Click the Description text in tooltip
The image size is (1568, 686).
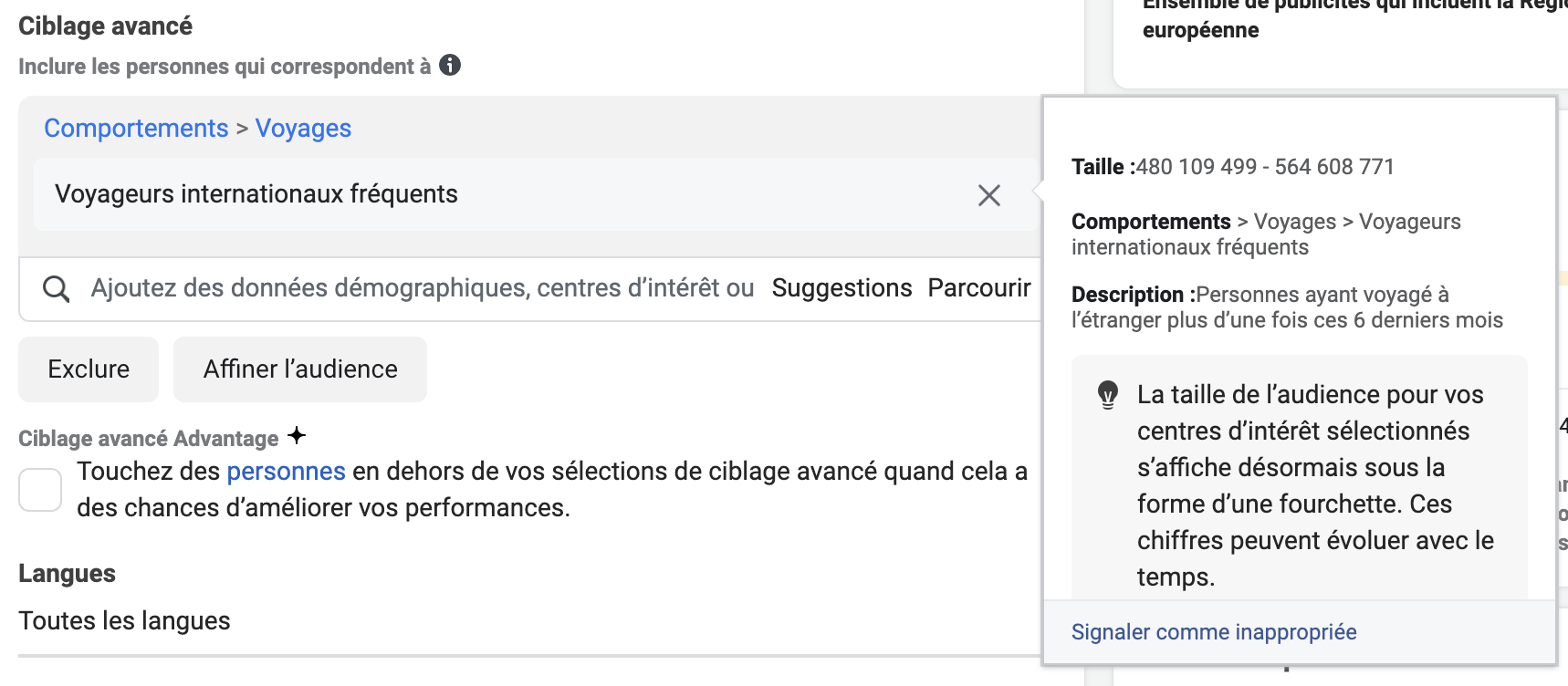(x=1287, y=307)
